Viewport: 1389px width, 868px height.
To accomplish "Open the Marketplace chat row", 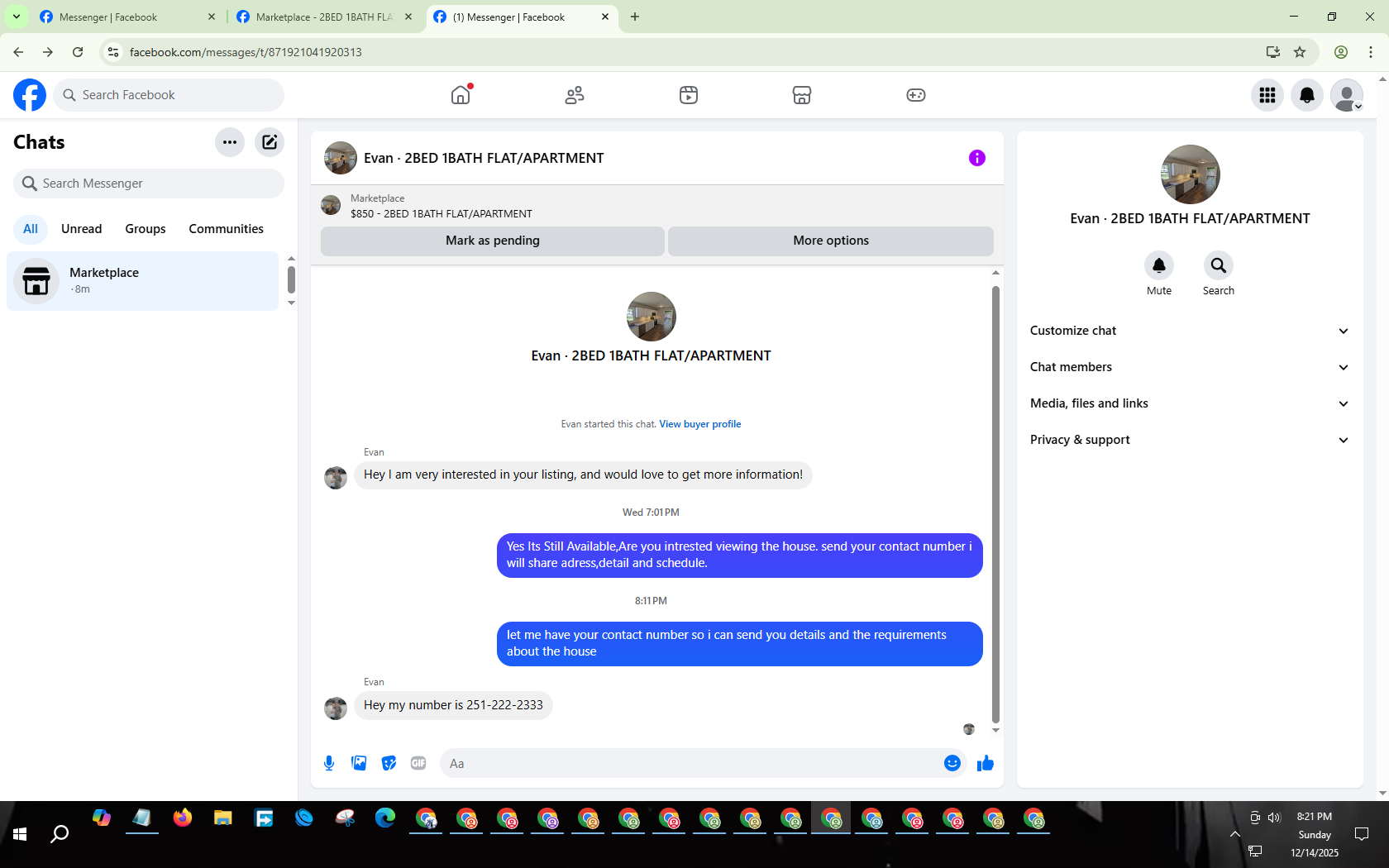I will pos(143,281).
